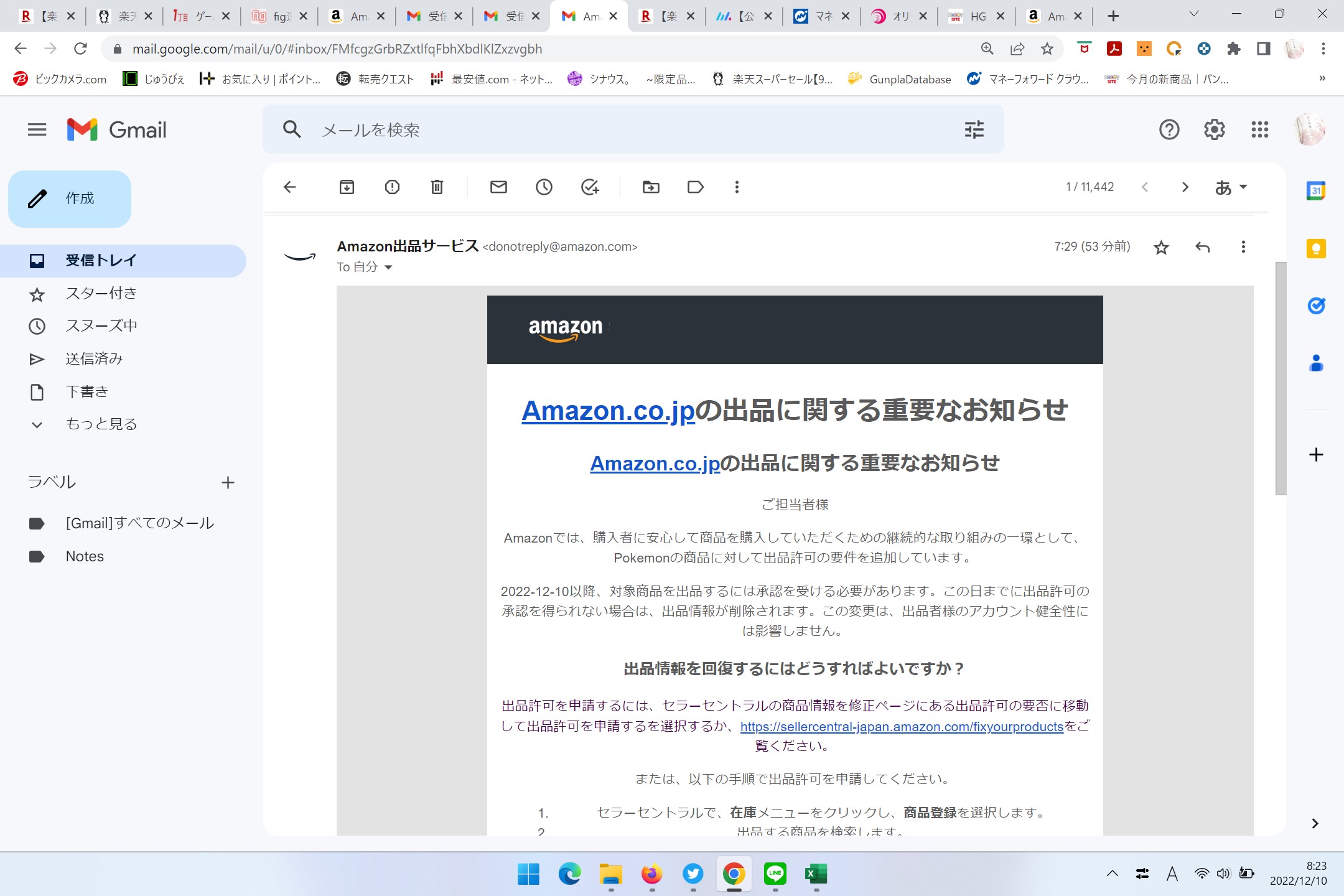
Task: Follow the Amazon.co.jp link in the smaller heading
Action: [655, 464]
